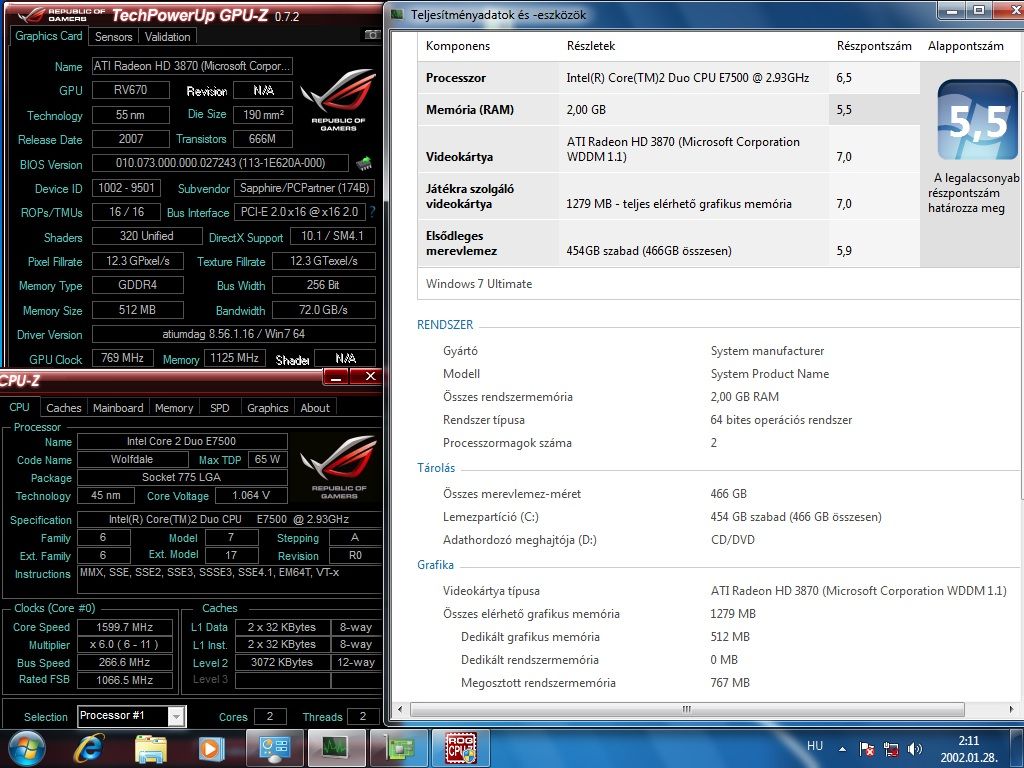Open Windows Media Player from the taskbar
The width and height of the screenshot is (1024, 768).
pos(211,748)
